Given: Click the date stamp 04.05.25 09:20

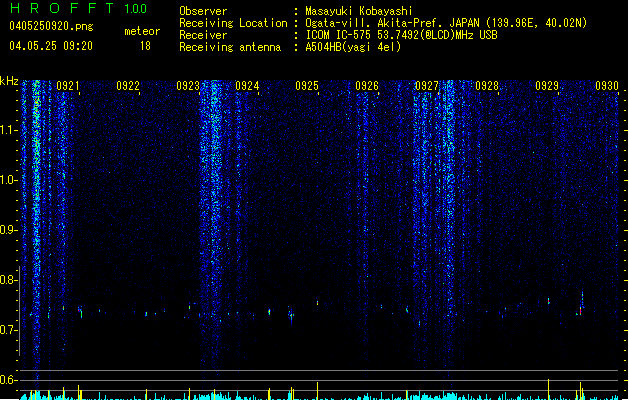Looking at the screenshot, I should [x=51, y=46].
